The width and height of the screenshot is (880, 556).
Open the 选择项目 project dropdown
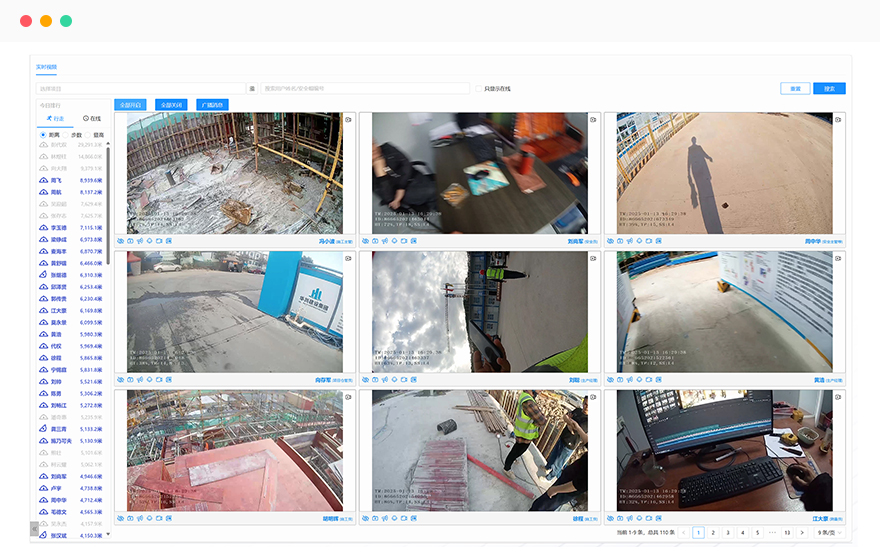pyautogui.click(x=140, y=88)
